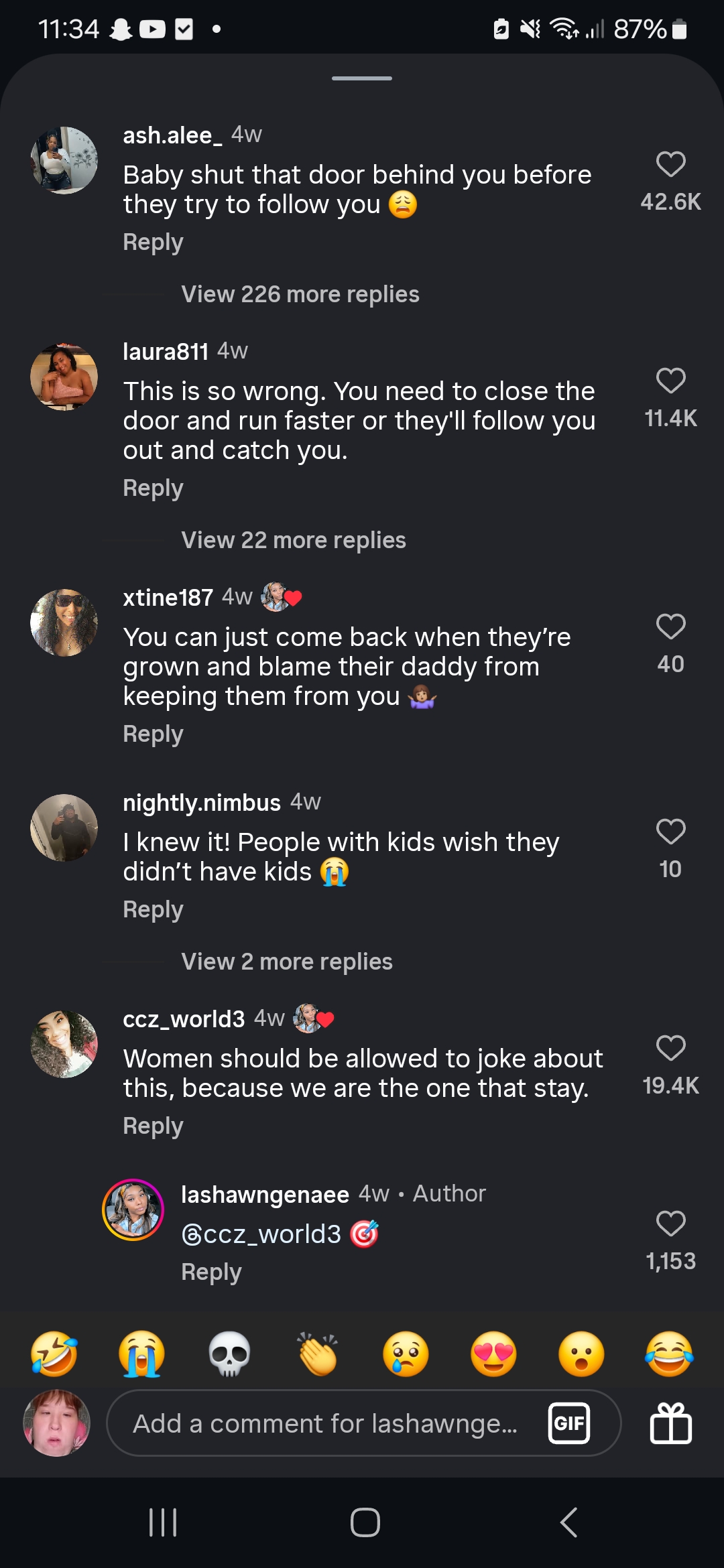Tap the GIF icon in comment box
Image resolution: width=724 pixels, height=1568 pixels.
pyautogui.click(x=569, y=1423)
